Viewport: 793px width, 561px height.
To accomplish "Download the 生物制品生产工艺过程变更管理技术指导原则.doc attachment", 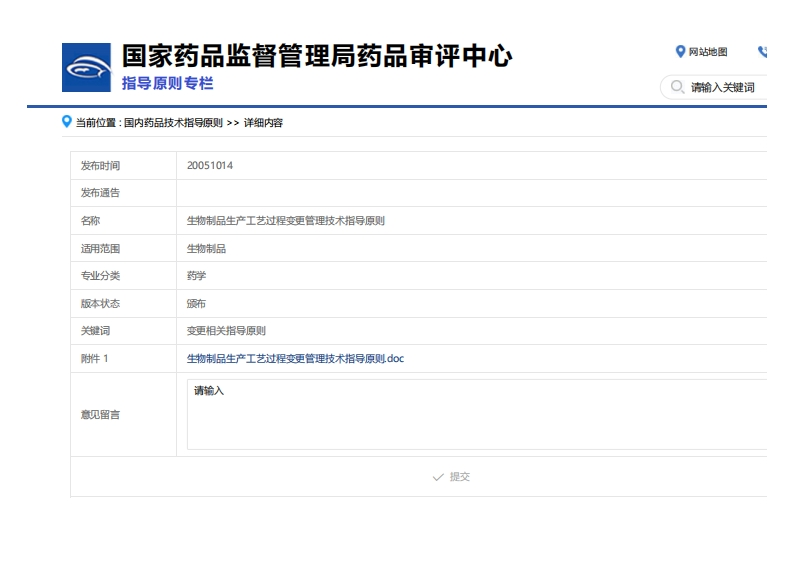I will point(295,358).
